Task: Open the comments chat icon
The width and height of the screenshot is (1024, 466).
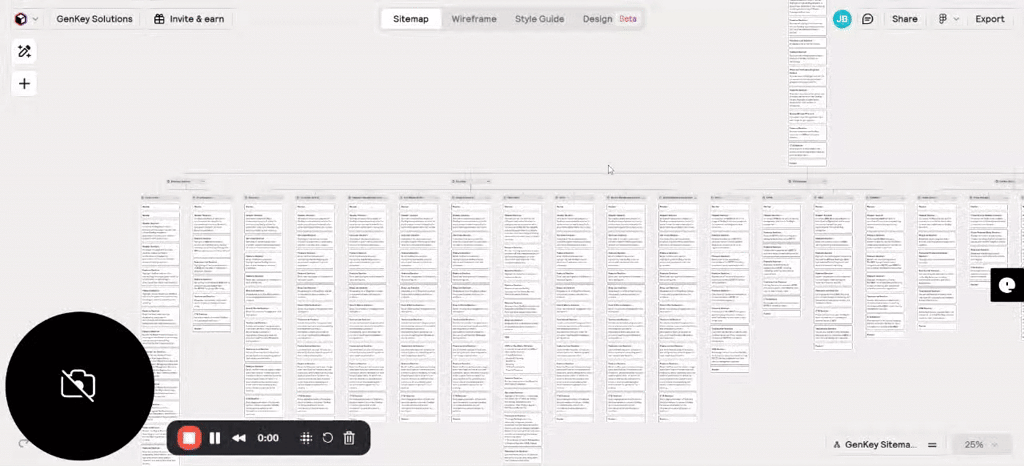Action: coord(868,19)
